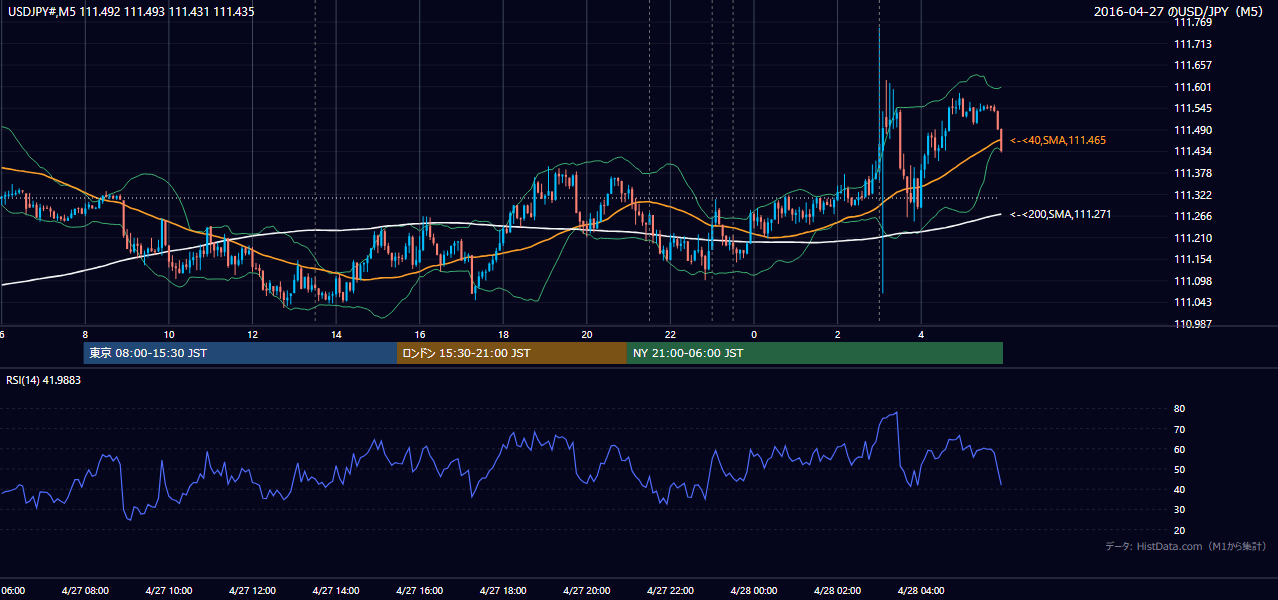Click hour tick 18 below the price chart
Viewport: 1278px width, 600px height.
click(503, 334)
